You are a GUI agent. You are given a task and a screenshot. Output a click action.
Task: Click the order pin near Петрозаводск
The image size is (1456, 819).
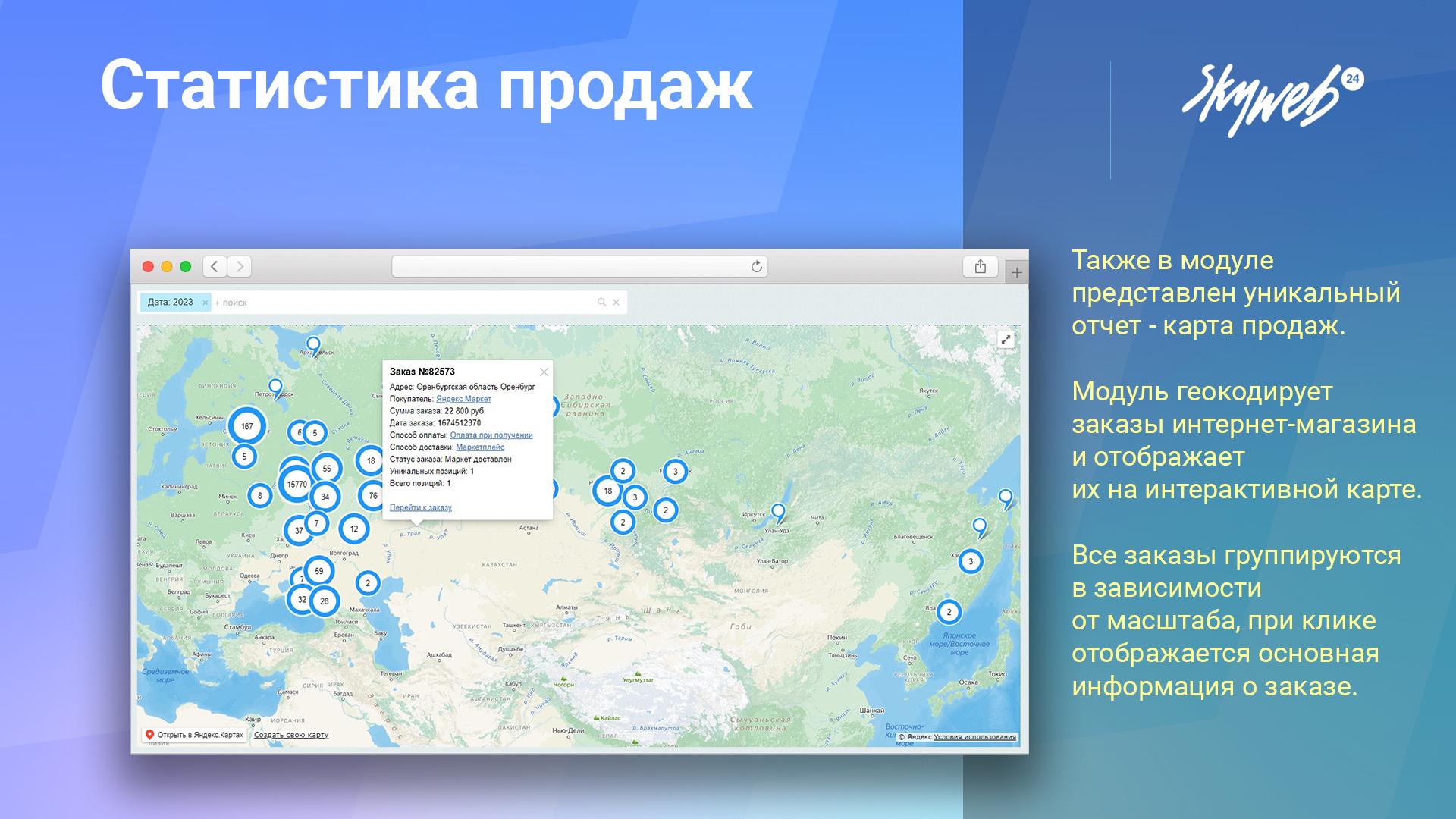tap(276, 388)
